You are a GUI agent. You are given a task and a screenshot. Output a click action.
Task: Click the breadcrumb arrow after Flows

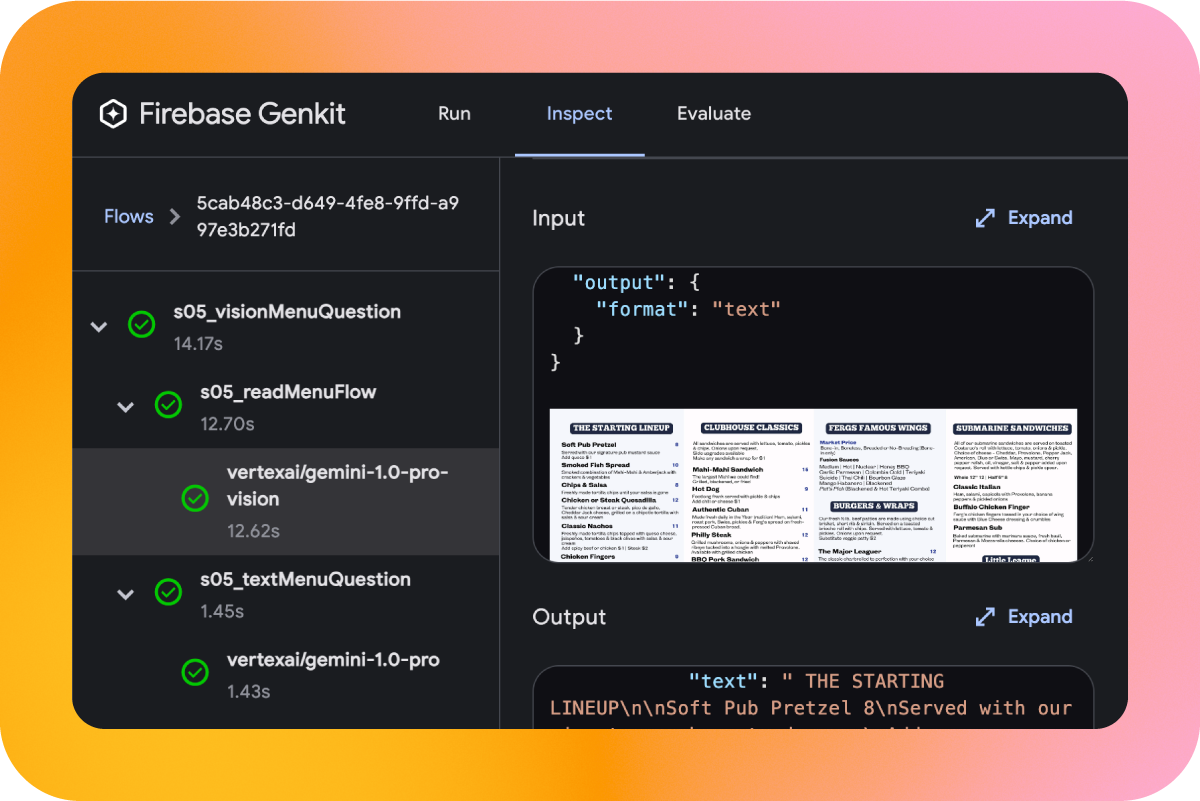(x=175, y=217)
